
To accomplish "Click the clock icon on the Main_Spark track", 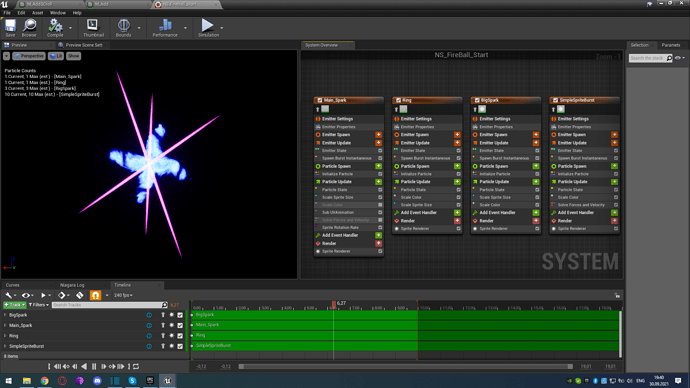I will pyautogui.click(x=149, y=326).
